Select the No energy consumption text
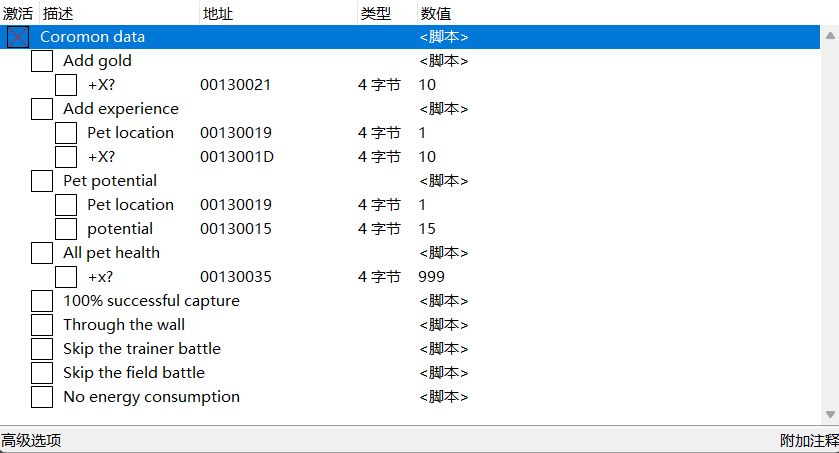Screen dimensions: 839x453 (151, 397)
